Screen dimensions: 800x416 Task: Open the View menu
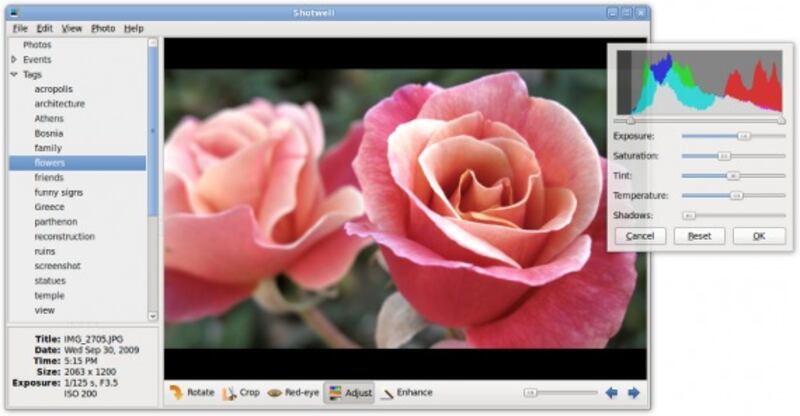[x=72, y=28]
